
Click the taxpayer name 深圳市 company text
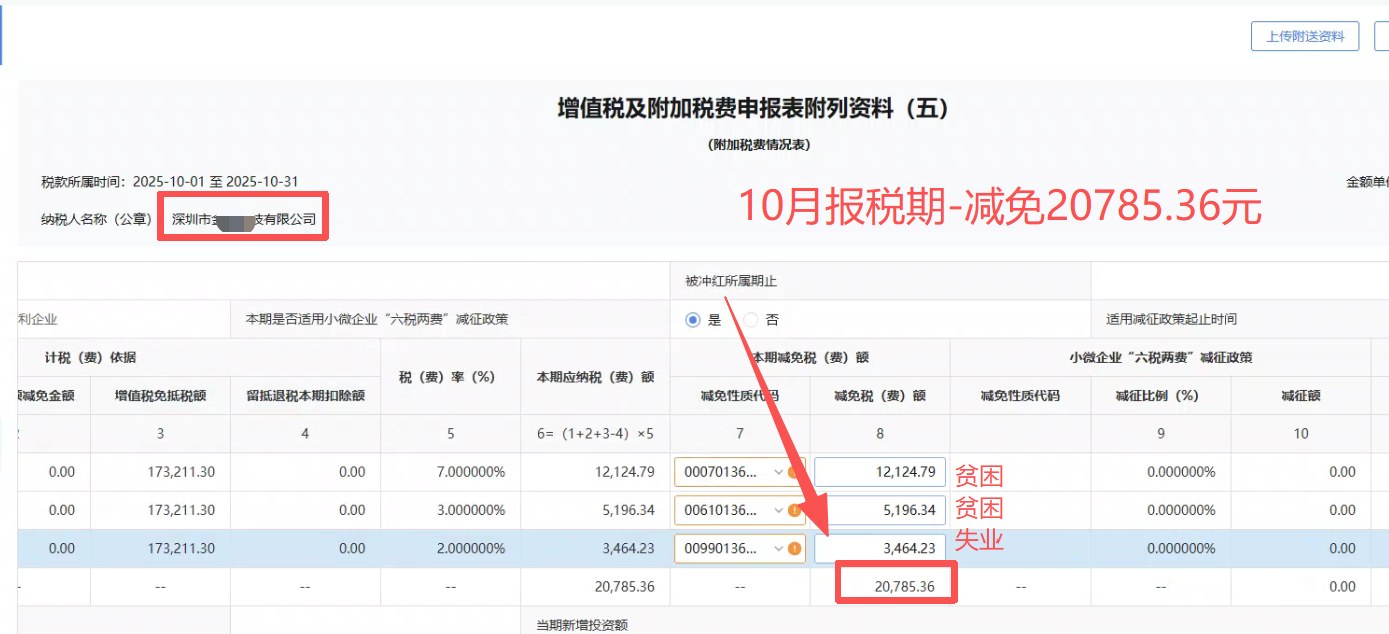tap(243, 218)
